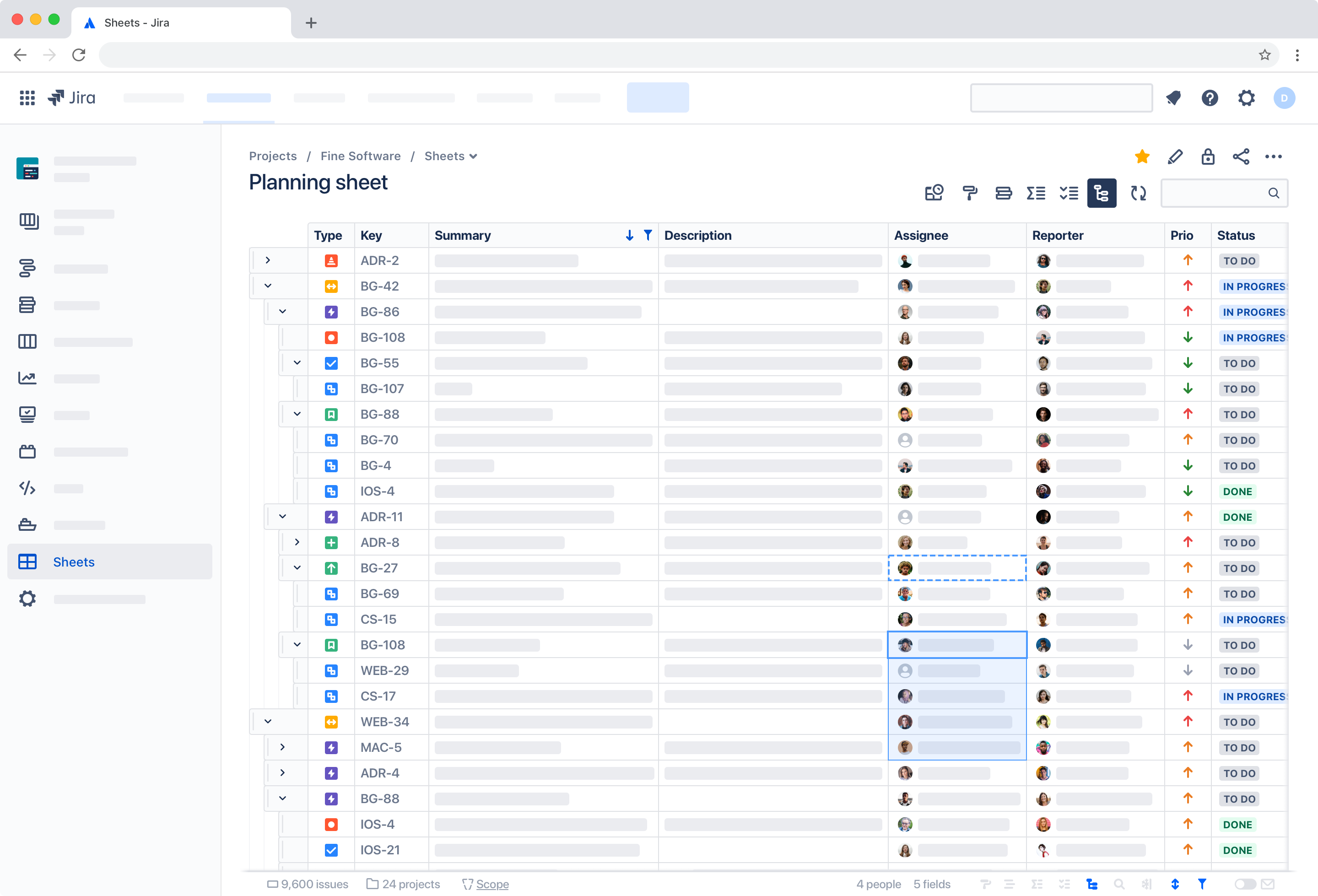Click the Jira logo
This screenshot has height=896, width=1318.
[71, 97]
